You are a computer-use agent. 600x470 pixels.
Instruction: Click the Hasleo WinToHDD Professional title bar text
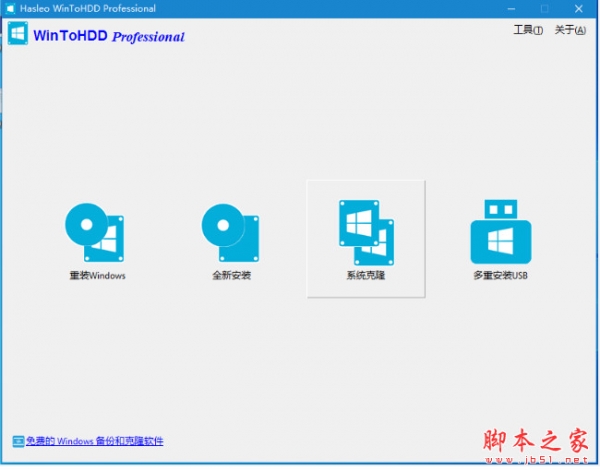pyautogui.click(x=88, y=8)
